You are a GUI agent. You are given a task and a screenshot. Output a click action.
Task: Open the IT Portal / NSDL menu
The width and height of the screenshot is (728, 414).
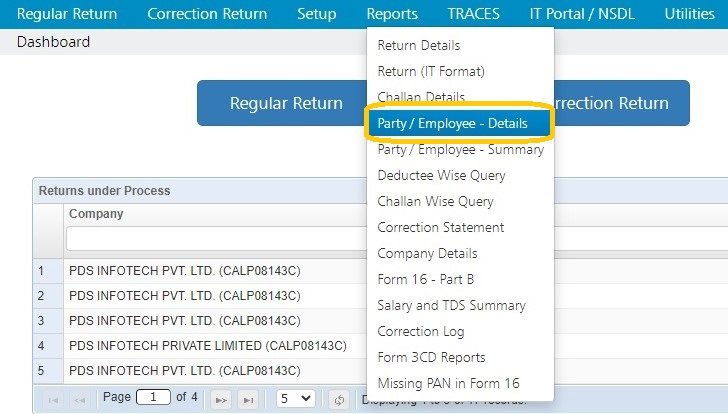tap(583, 14)
